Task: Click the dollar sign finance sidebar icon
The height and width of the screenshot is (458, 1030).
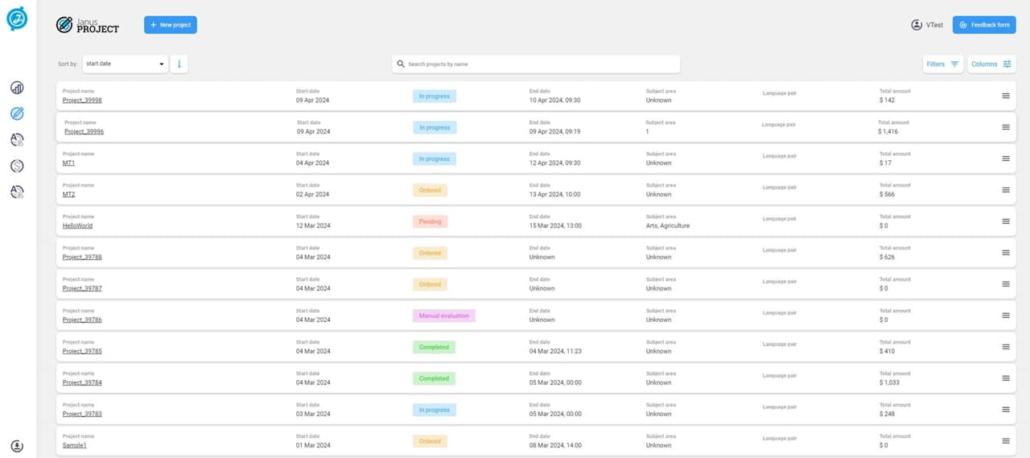Action: click(17, 166)
